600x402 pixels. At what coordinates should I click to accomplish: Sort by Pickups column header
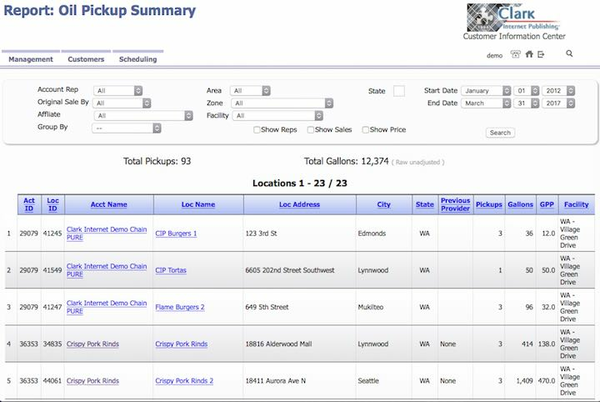tap(489, 205)
